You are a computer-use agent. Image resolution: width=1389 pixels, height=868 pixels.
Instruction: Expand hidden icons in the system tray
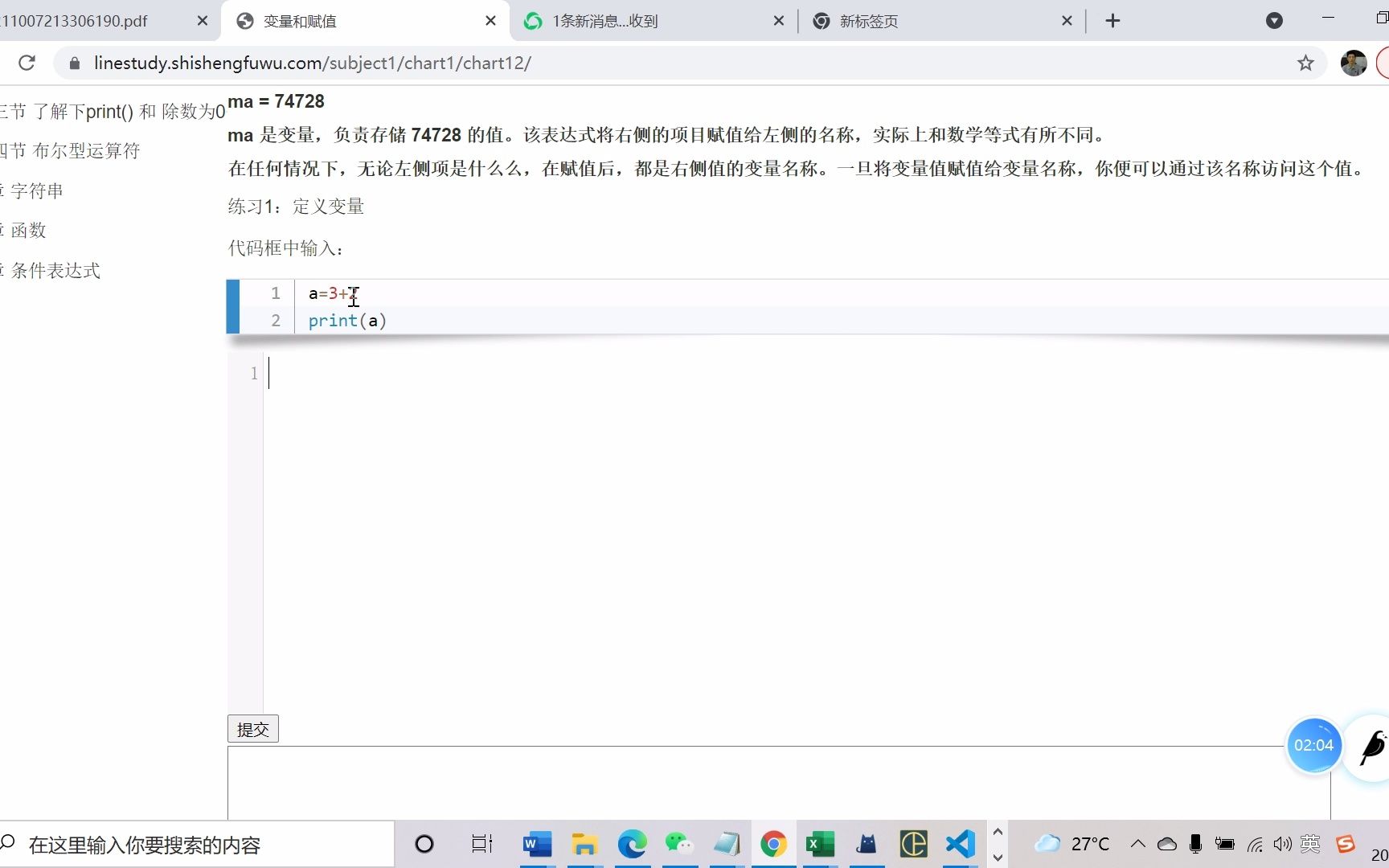pyautogui.click(x=1138, y=844)
